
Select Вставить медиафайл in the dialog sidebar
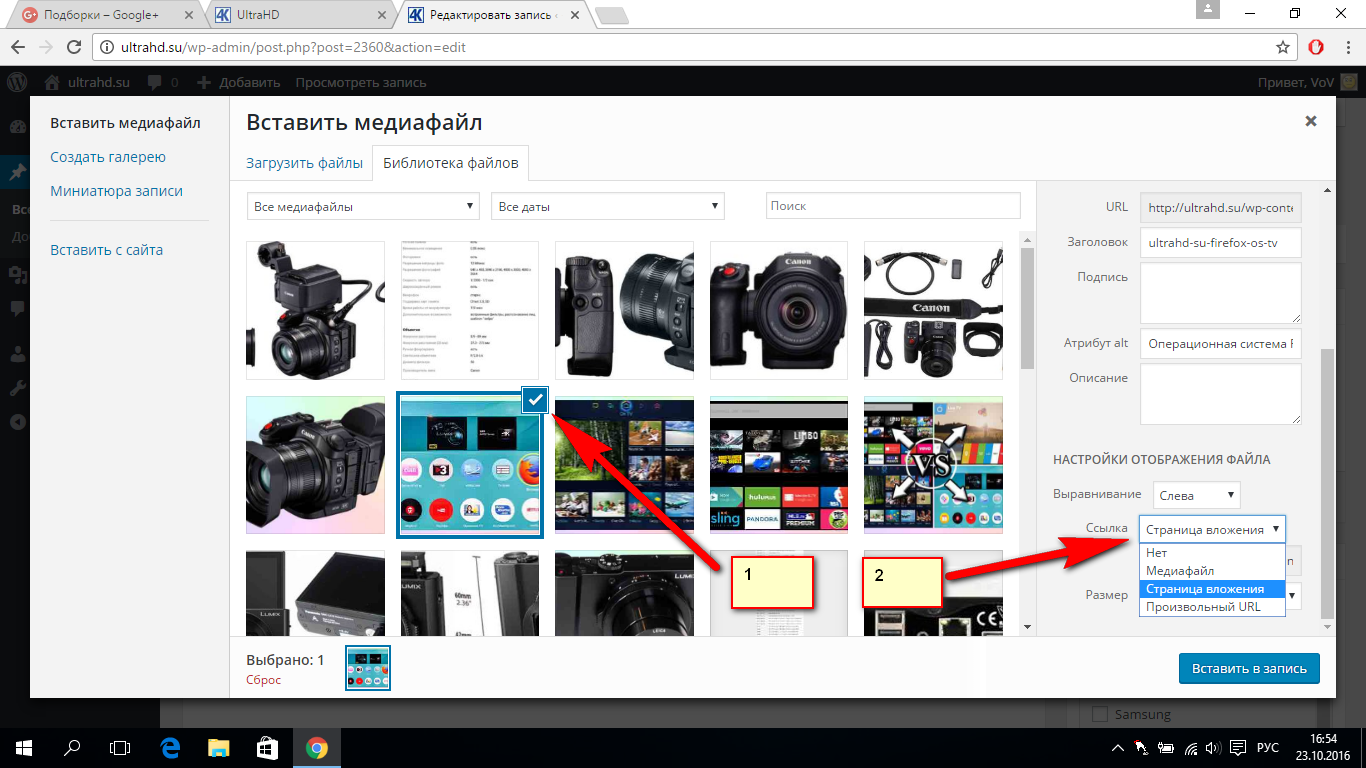click(x=125, y=123)
